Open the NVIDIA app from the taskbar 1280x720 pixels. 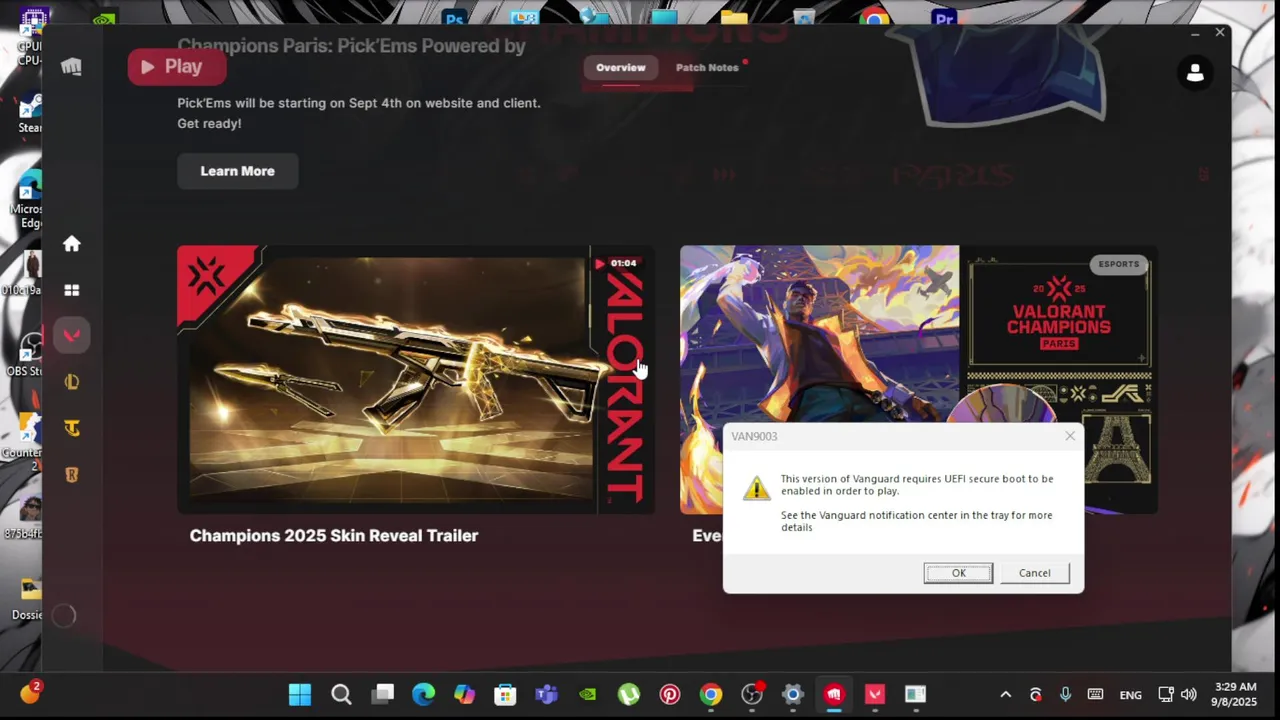point(588,694)
